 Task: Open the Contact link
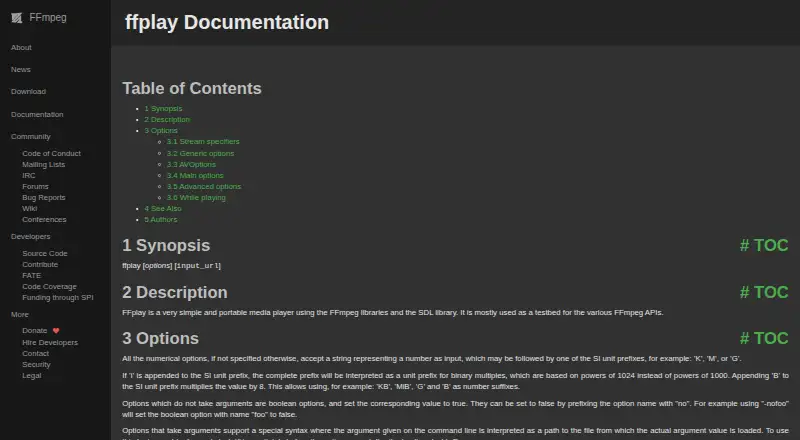[35, 353]
